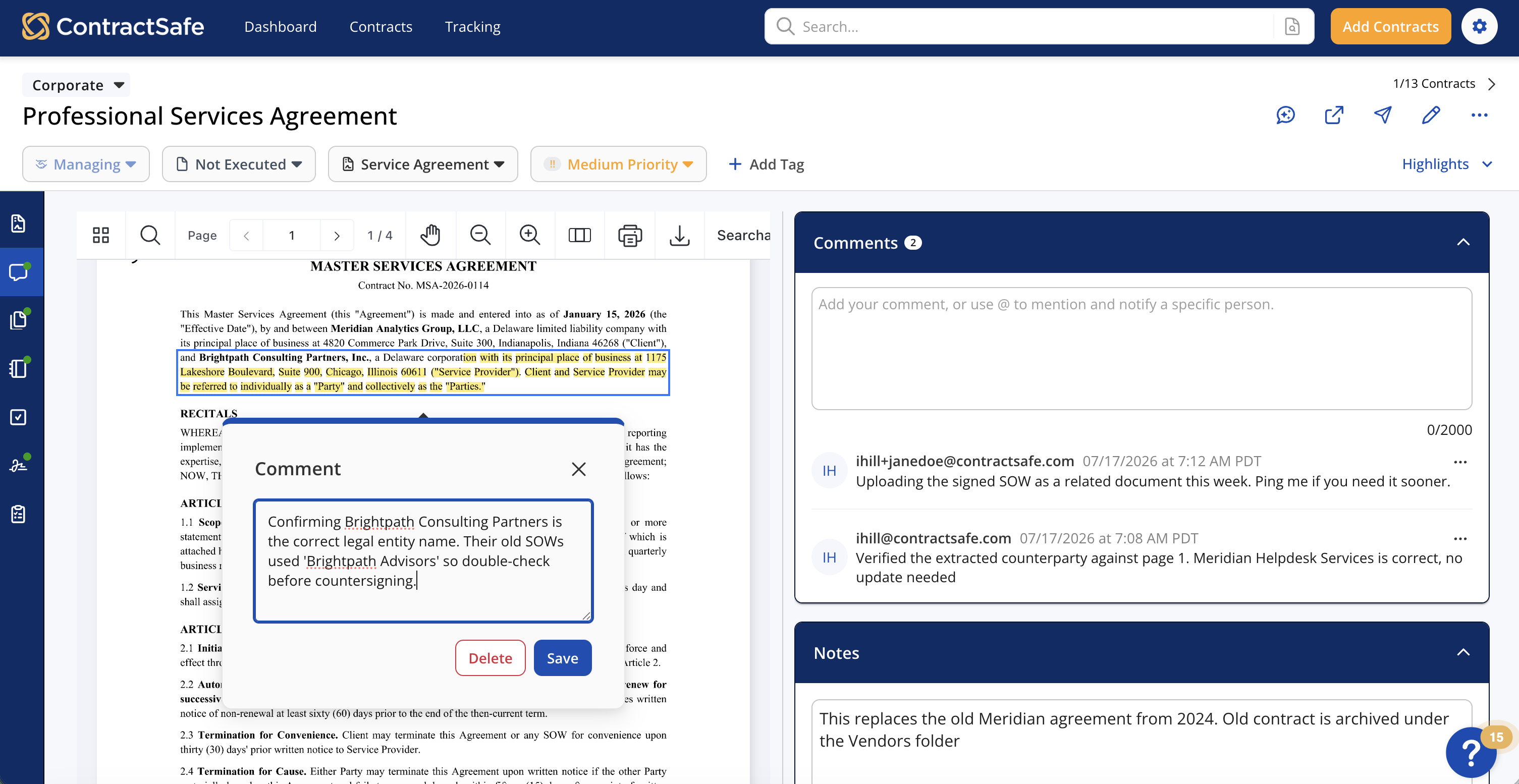Click the ContractSafe logo
This screenshot has width=1519, height=784.
pyautogui.click(x=113, y=27)
